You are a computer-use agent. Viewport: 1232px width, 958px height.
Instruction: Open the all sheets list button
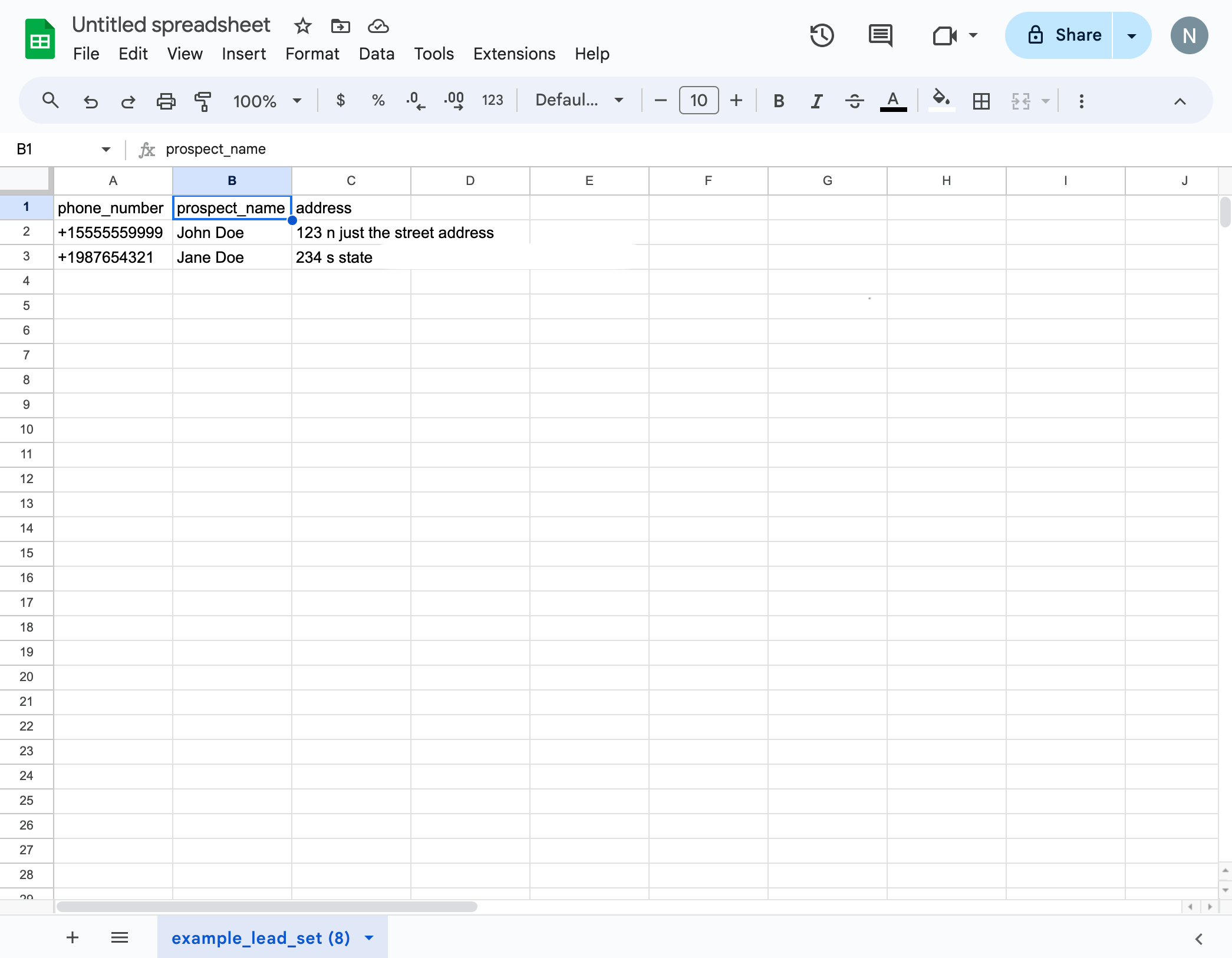120,937
